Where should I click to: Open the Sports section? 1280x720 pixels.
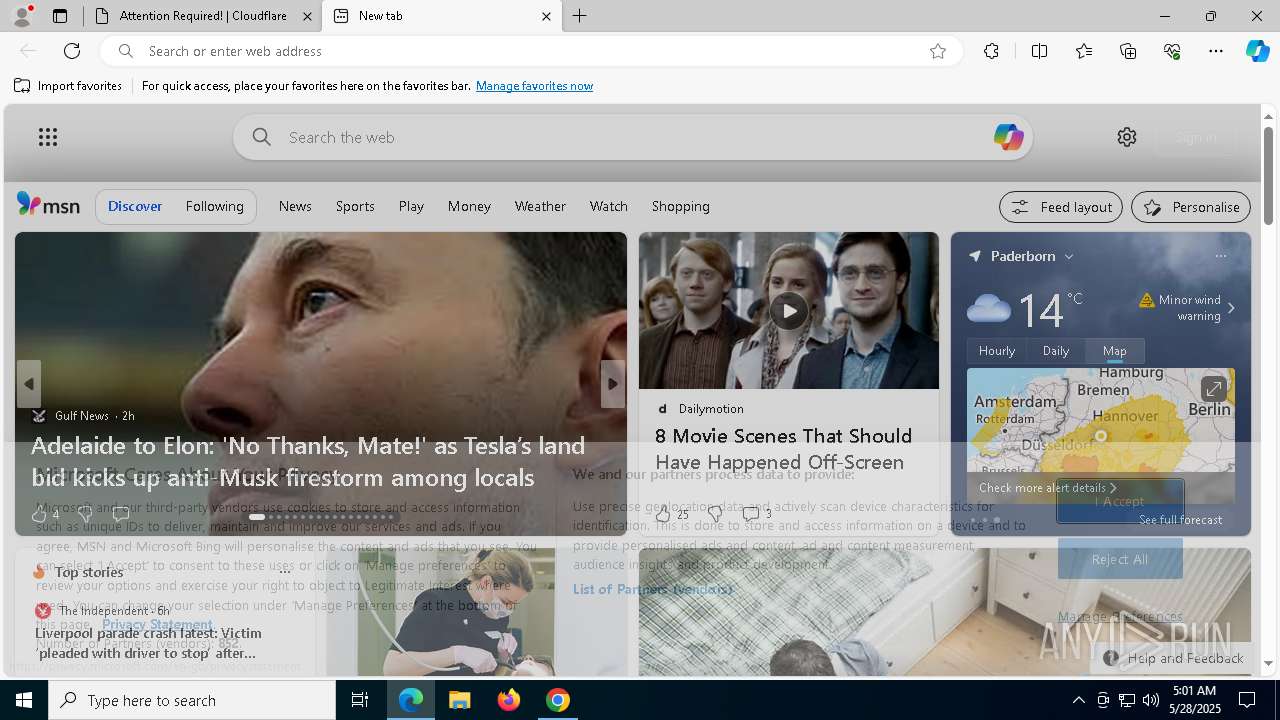[355, 206]
